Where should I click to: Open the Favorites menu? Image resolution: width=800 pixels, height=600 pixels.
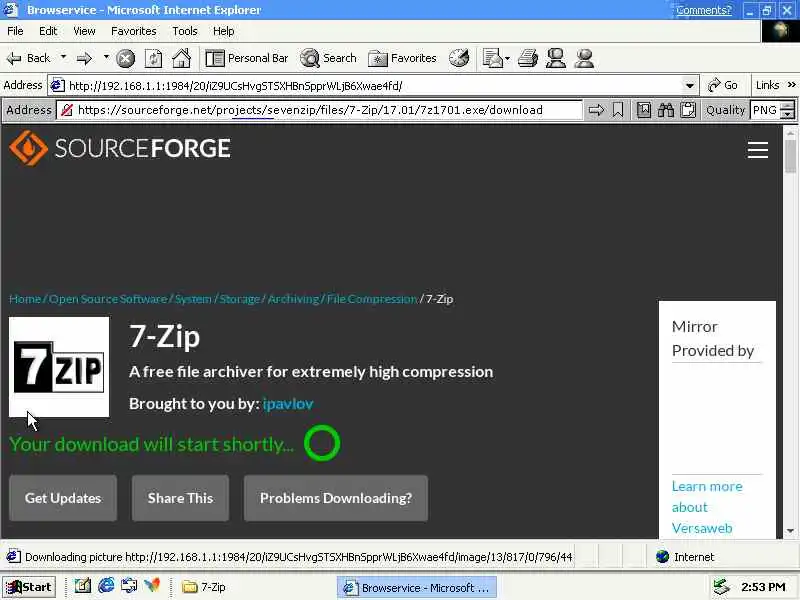pyautogui.click(x=134, y=31)
